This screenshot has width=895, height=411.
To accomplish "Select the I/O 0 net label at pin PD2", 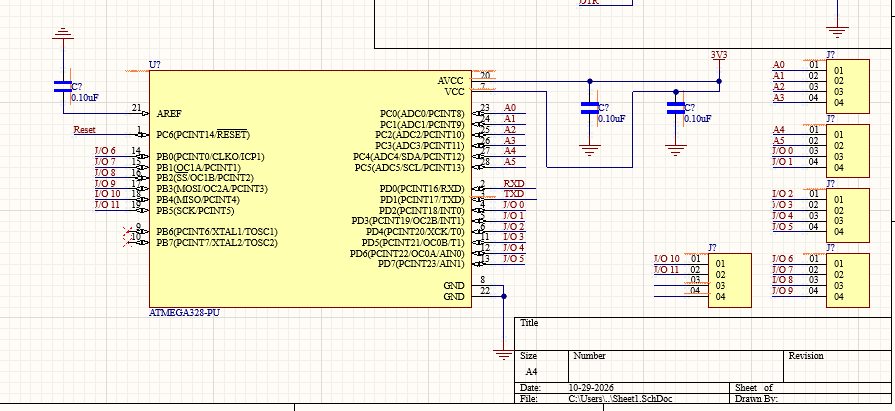I will click(514, 204).
